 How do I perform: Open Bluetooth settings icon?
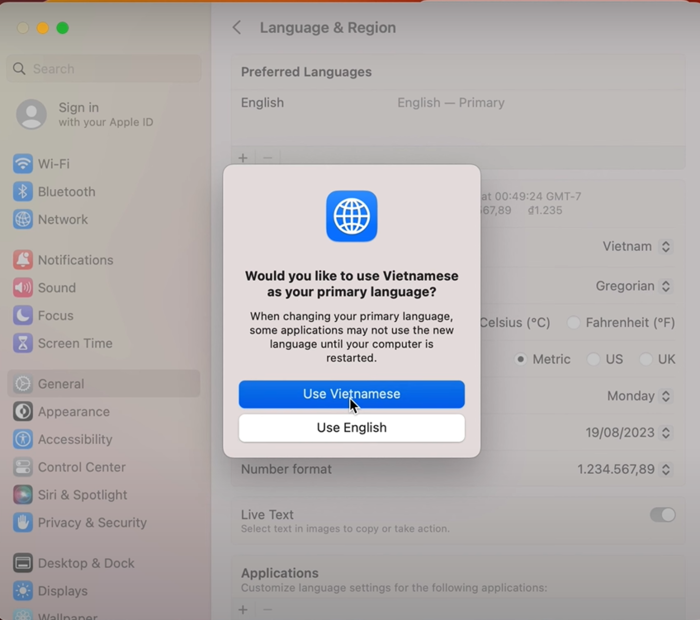click(x=22, y=191)
